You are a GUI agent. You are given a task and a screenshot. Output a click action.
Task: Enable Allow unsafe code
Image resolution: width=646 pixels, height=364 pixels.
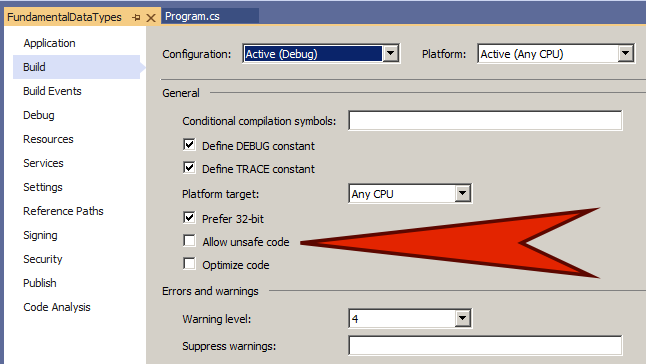pos(189,240)
